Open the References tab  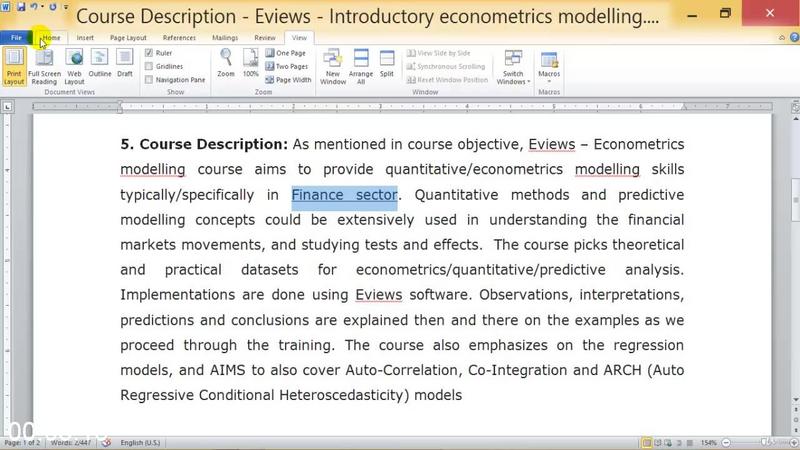[x=179, y=38]
